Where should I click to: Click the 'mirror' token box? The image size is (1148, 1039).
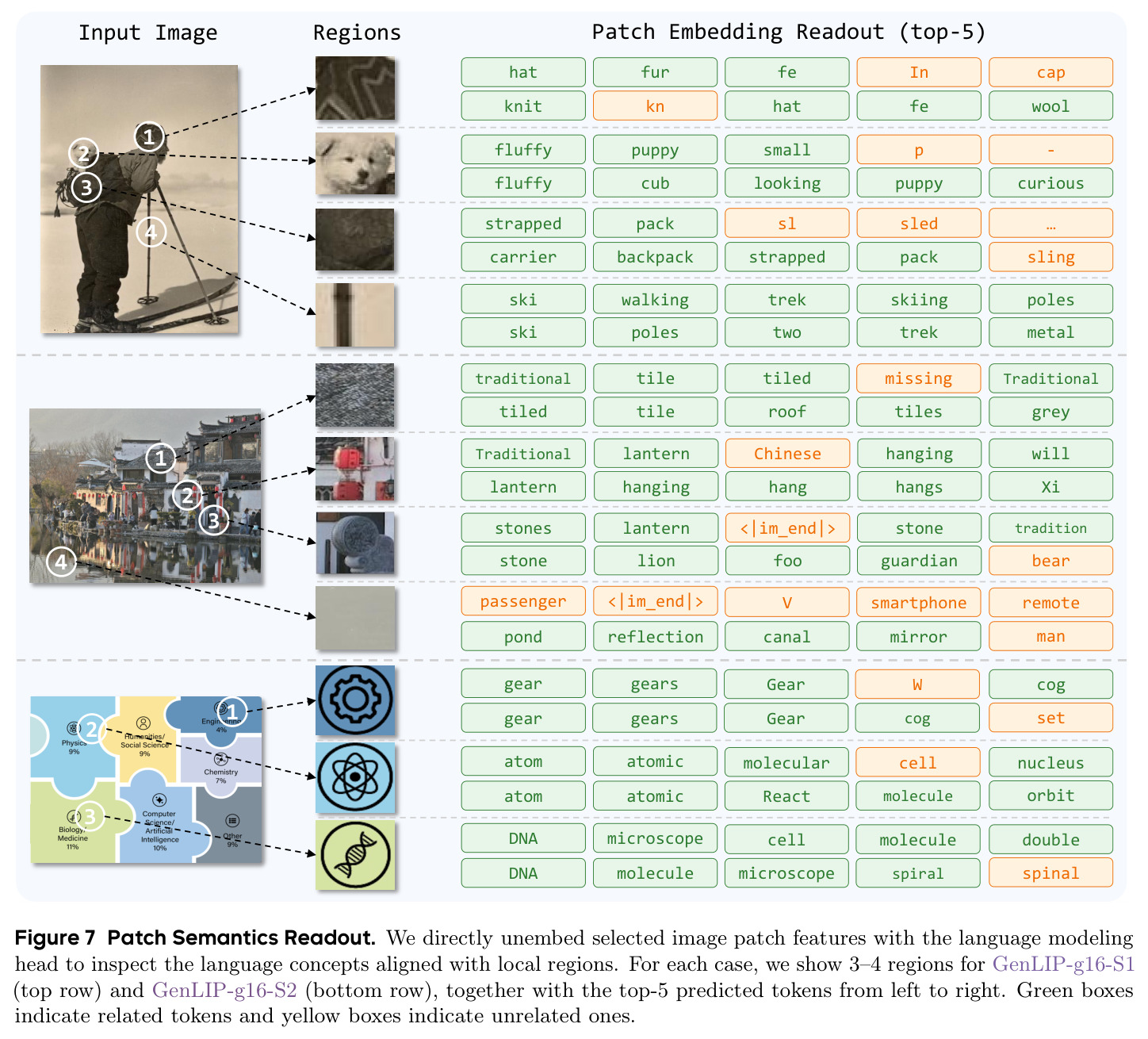(919, 637)
